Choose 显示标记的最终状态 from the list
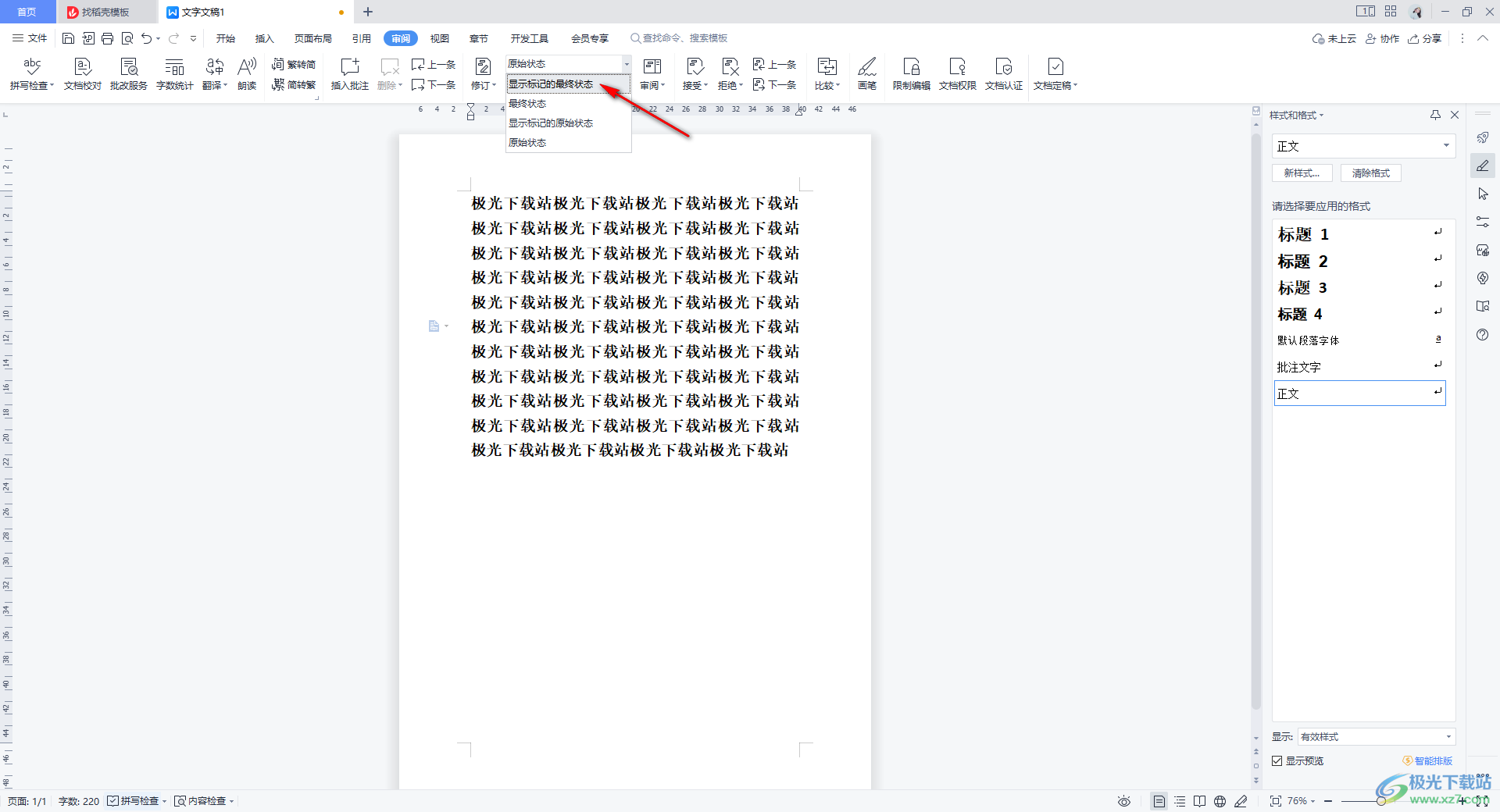Screen dimensions: 1500x812 point(568,84)
